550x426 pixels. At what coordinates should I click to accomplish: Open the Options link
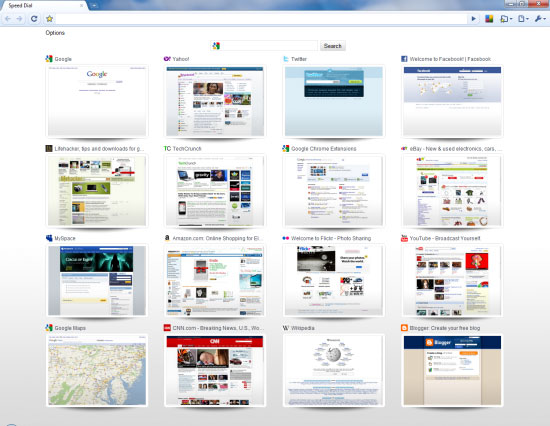[55, 33]
